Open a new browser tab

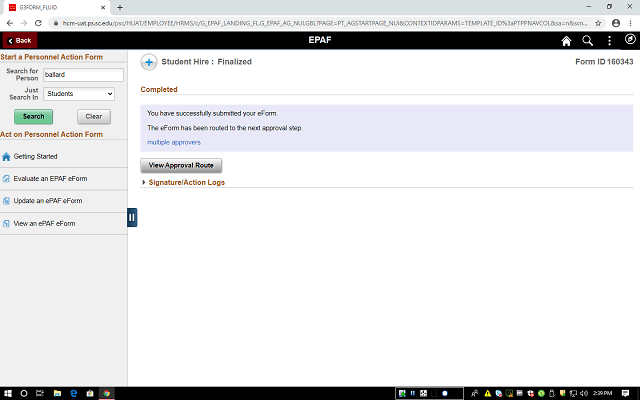(120, 7)
